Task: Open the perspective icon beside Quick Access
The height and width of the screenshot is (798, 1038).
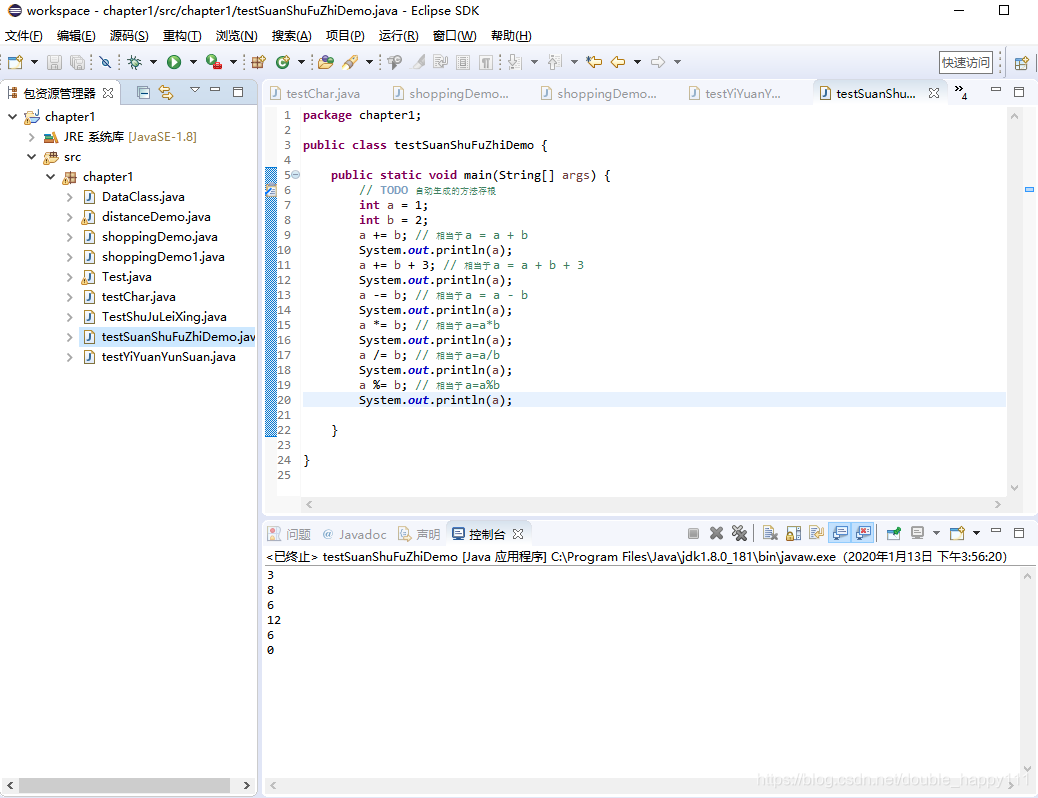Action: 1021,63
